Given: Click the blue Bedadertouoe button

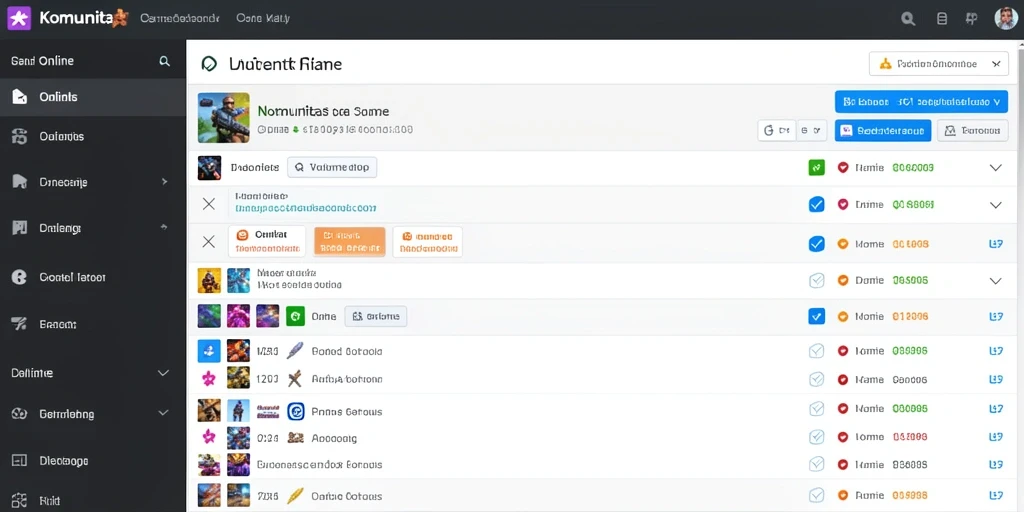Looking at the screenshot, I should click(883, 131).
